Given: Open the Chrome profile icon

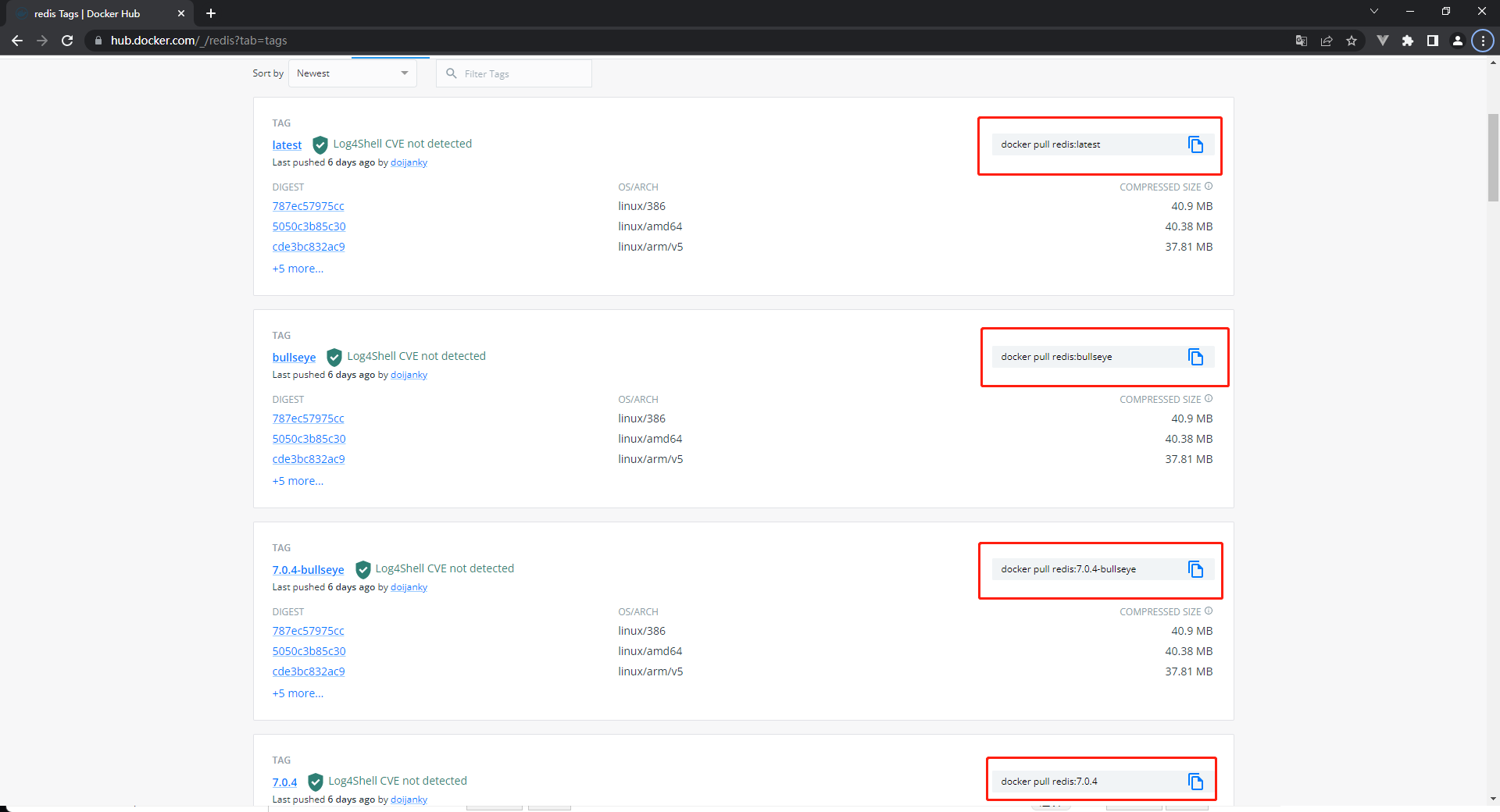Looking at the screenshot, I should [1458, 41].
